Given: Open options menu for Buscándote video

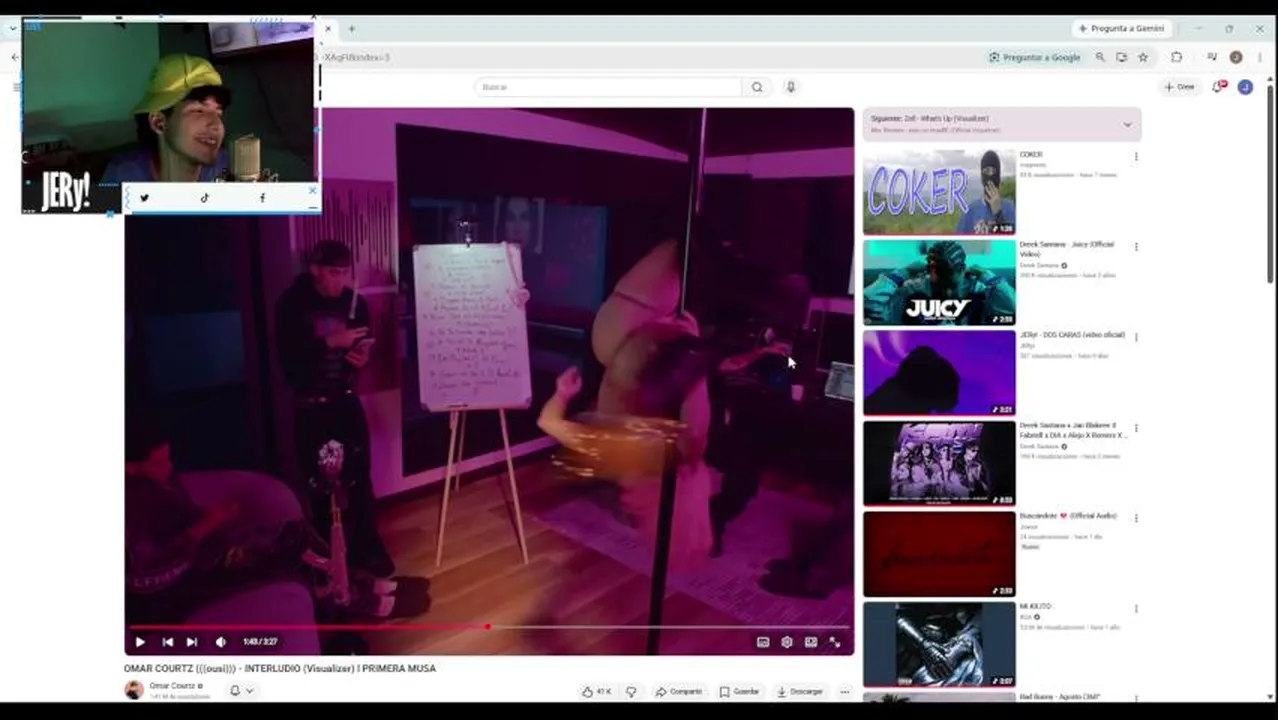Looking at the screenshot, I should pos(1136,519).
